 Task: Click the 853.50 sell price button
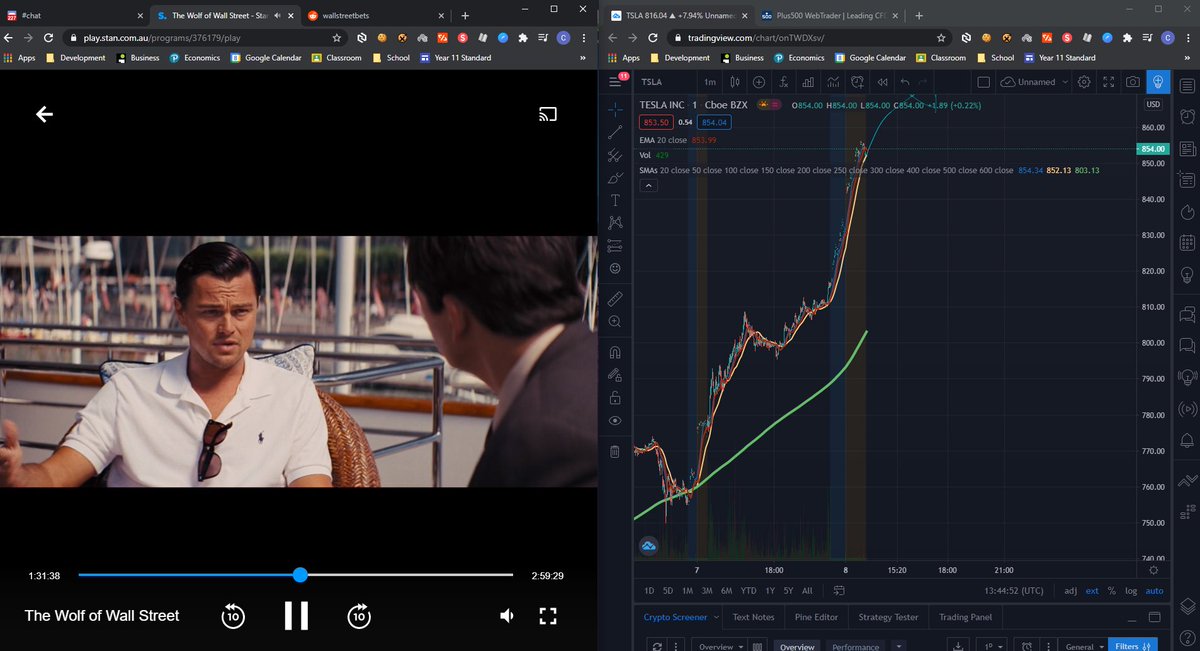click(x=655, y=122)
